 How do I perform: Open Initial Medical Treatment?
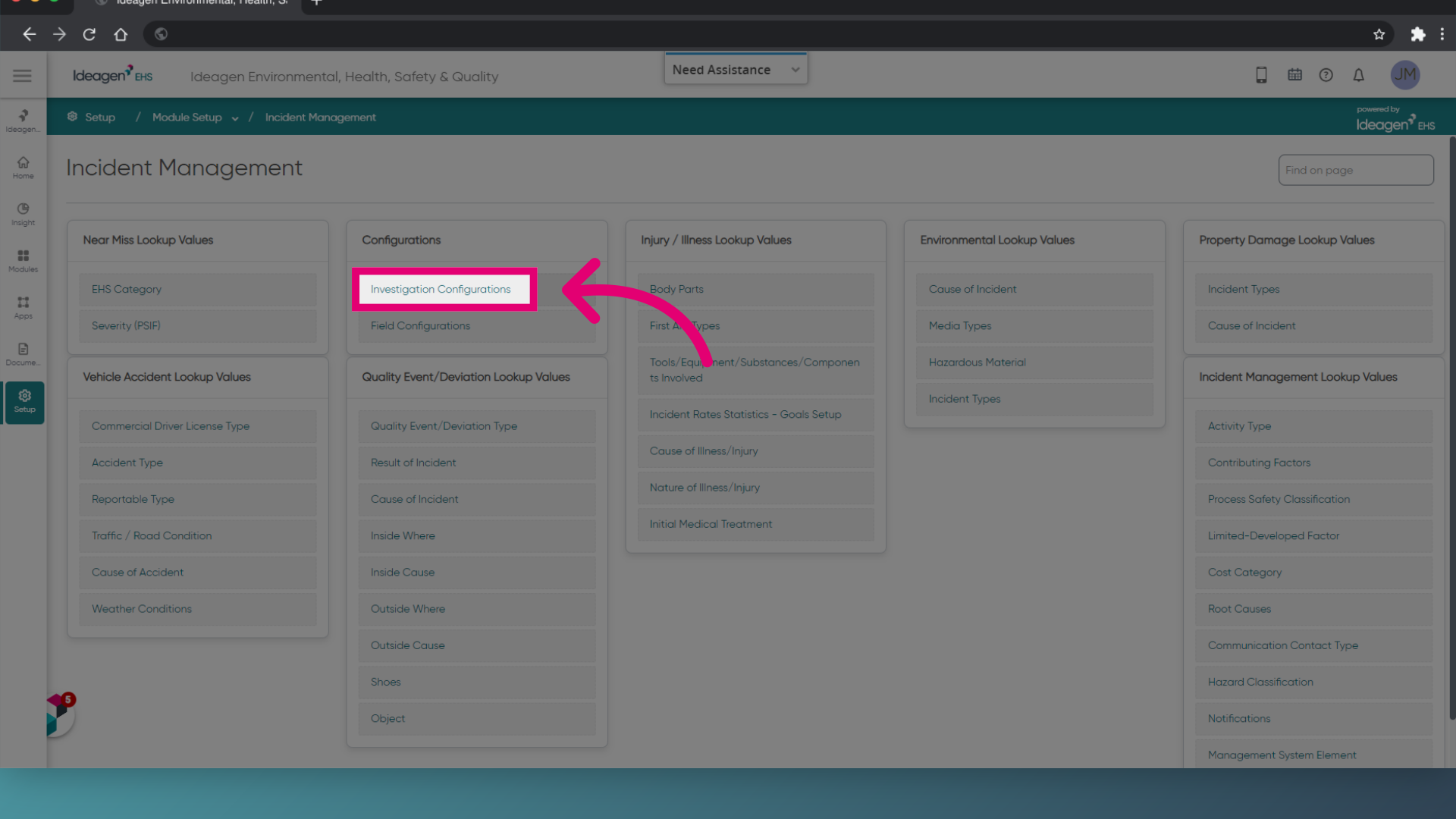point(755,524)
